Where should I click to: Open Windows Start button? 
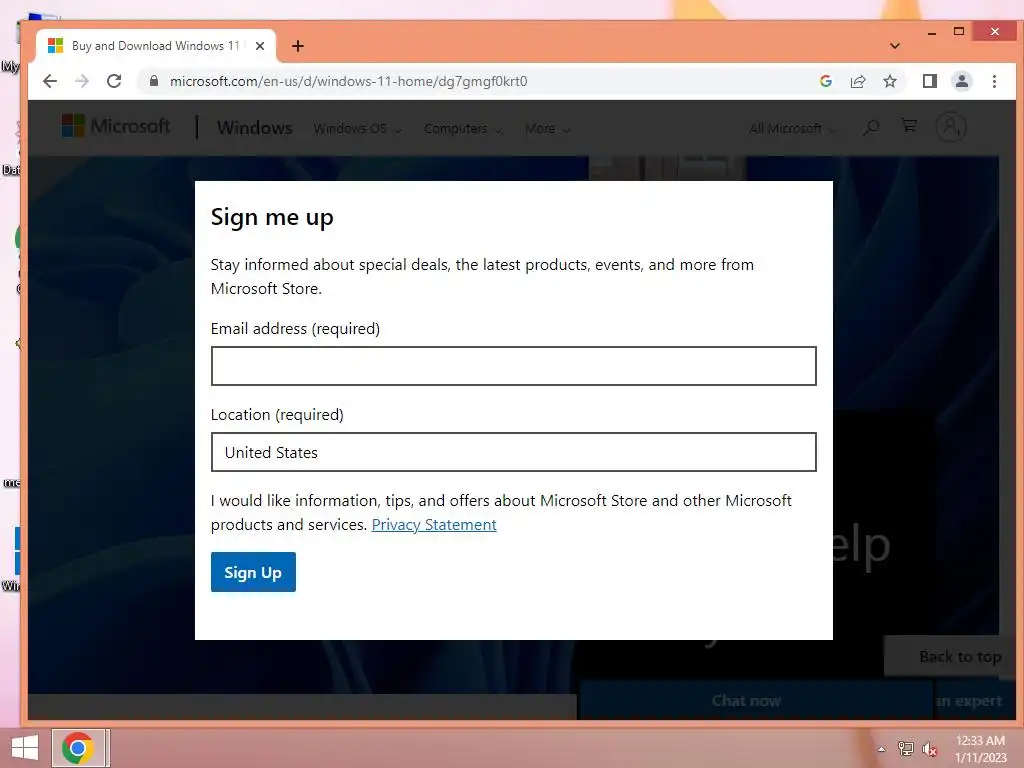click(25, 748)
